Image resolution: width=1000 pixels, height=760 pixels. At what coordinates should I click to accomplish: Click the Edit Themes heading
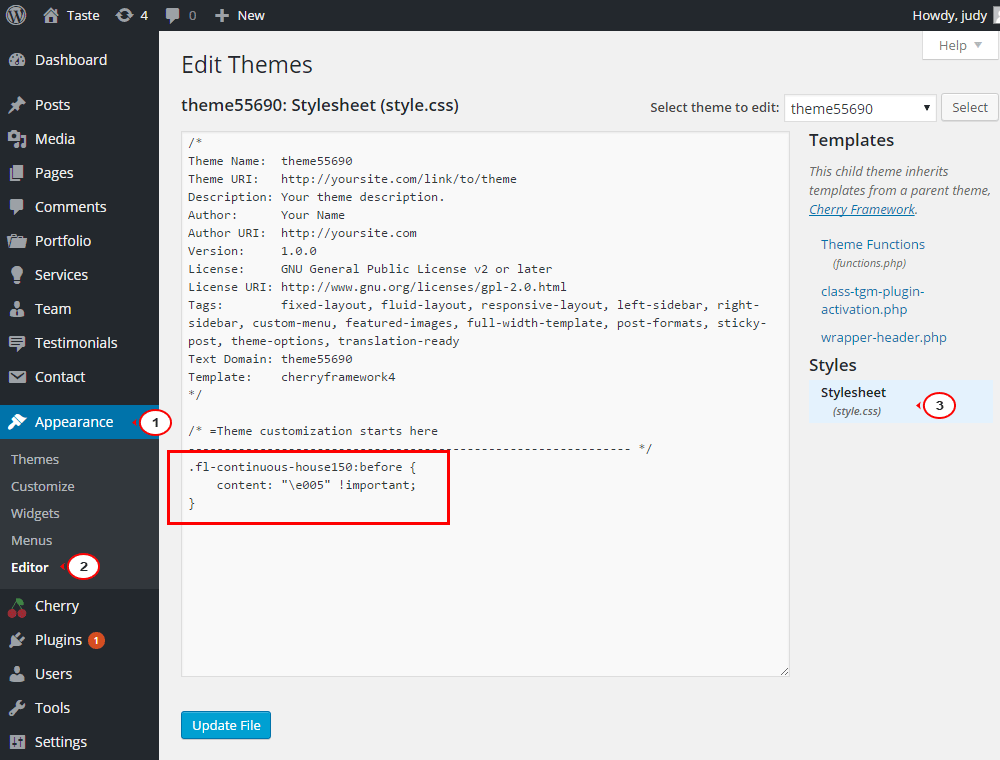[x=247, y=65]
